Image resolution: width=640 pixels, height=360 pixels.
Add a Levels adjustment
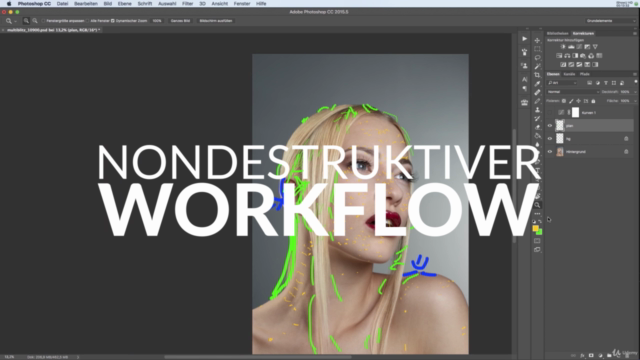click(x=571, y=47)
